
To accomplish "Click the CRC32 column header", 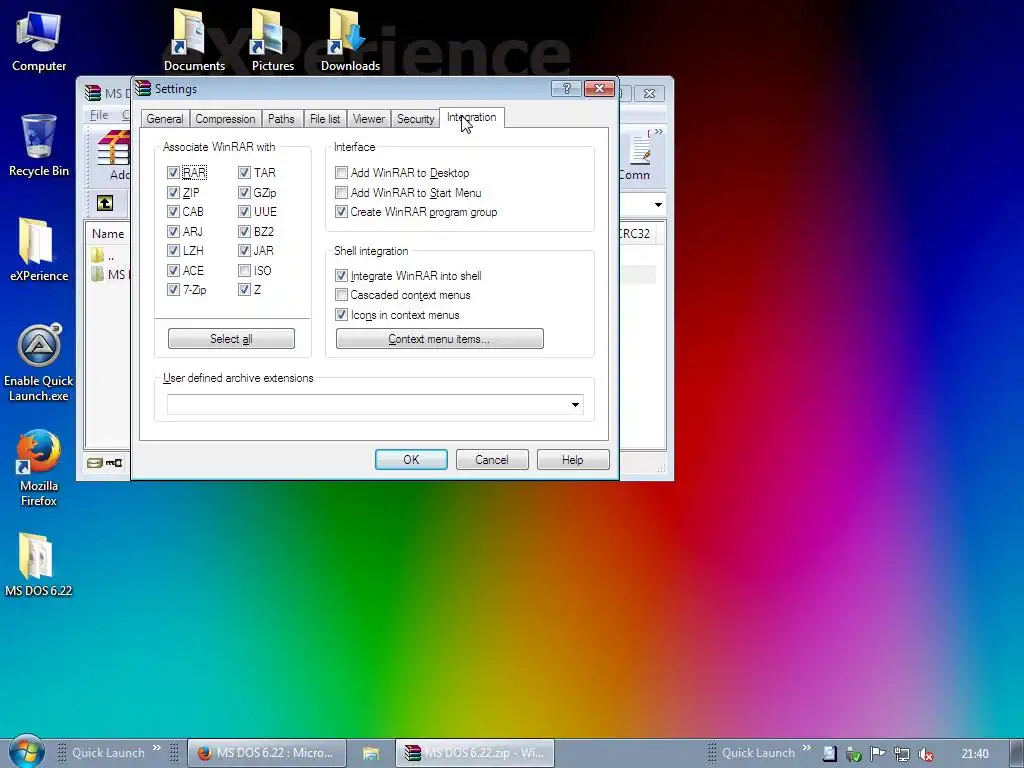I will [635, 234].
